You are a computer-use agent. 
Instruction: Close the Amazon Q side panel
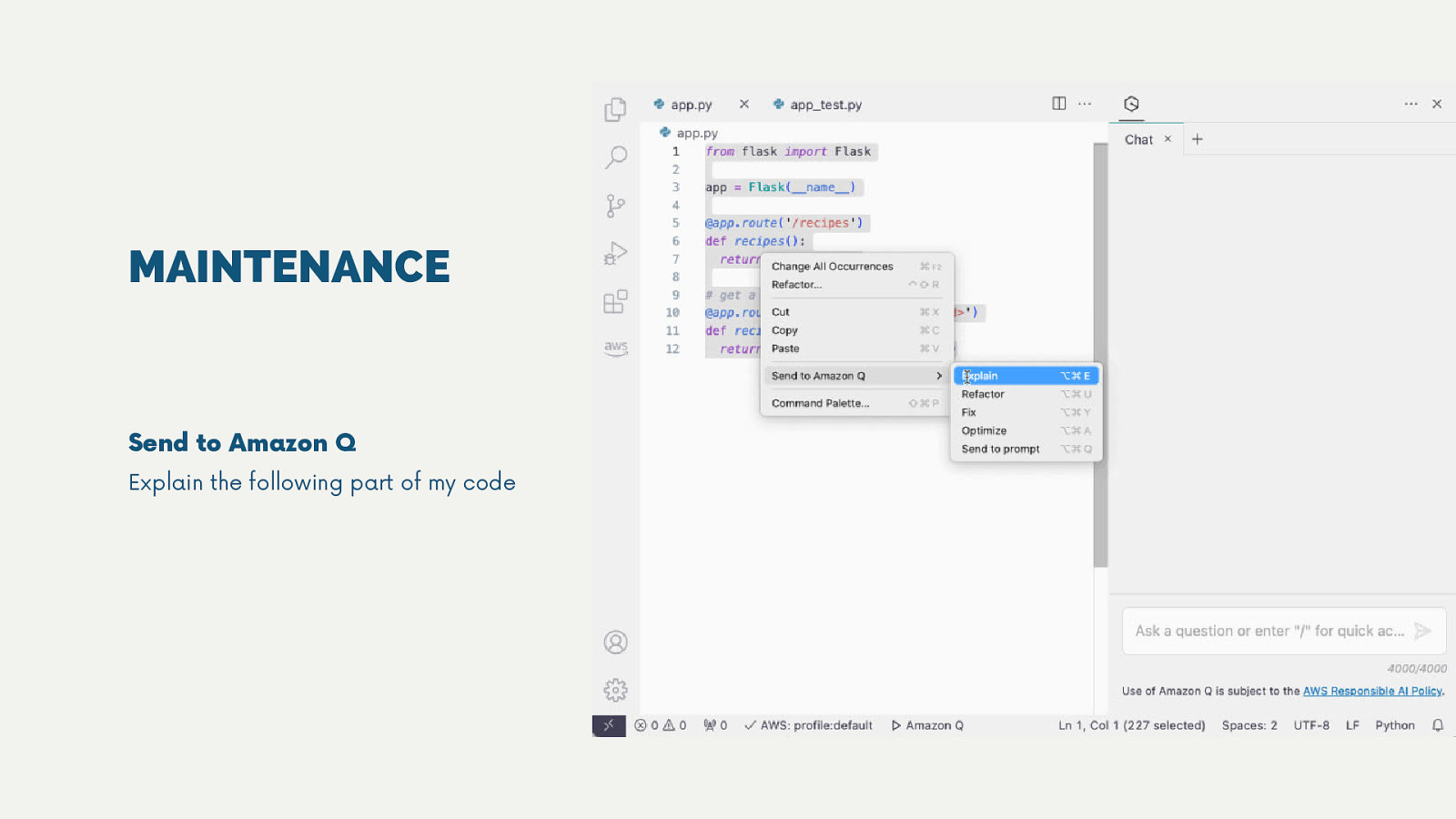click(x=1437, y=104)
